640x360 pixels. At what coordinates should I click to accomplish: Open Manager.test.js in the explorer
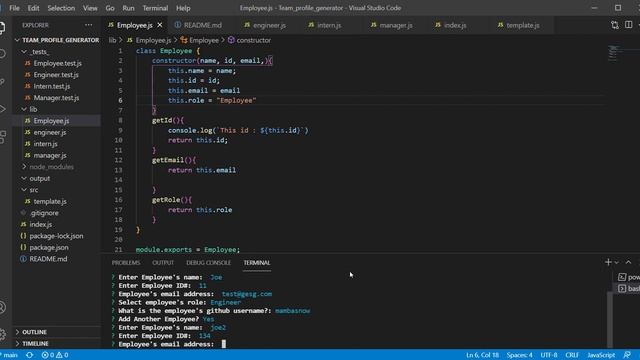pos(56,98)
